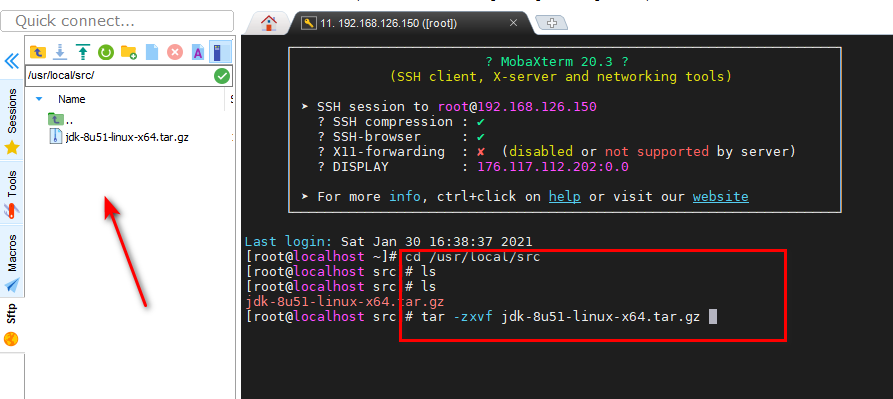Click the 'SSH compression' status line
This screenshot has height=399, width=893.
pos(402,122)
